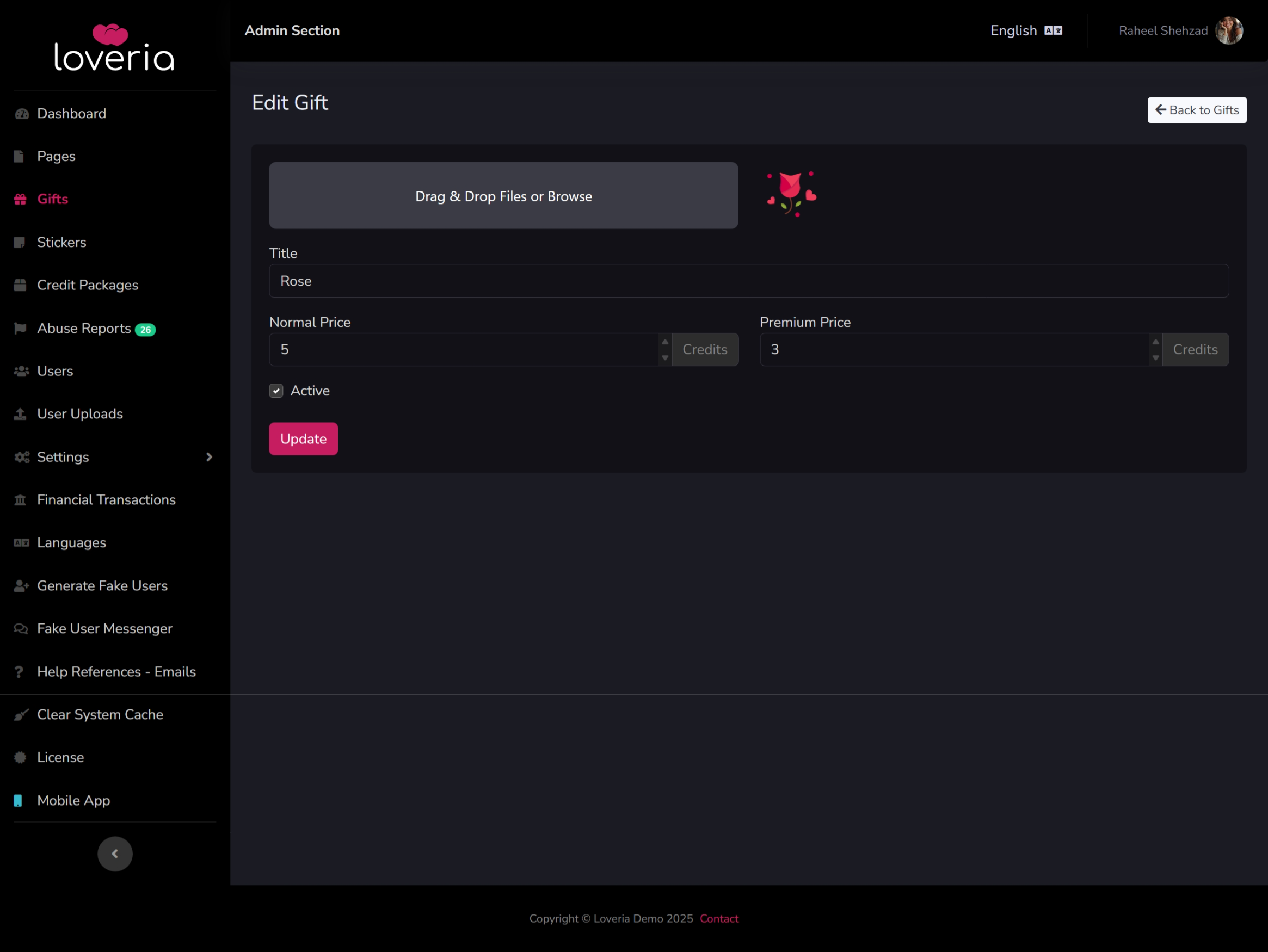Uncheck the Active checkbox

tap(276, 391)
